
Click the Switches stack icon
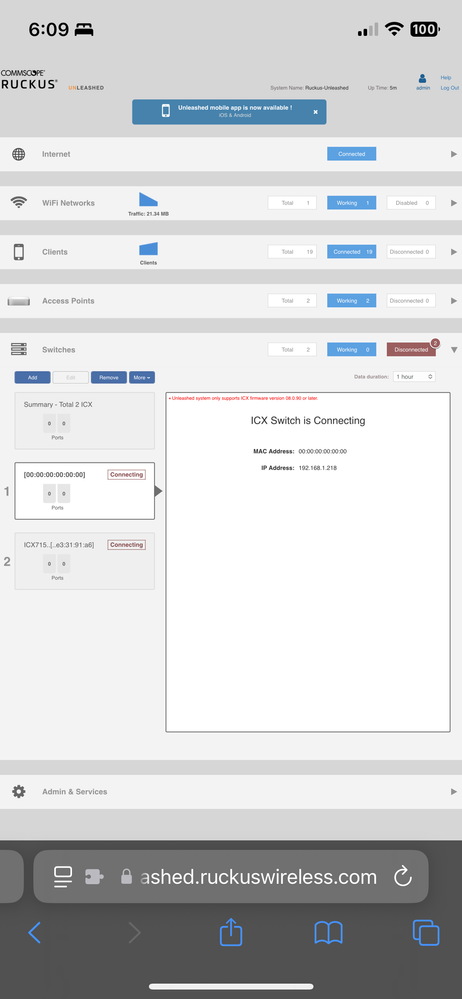18,349
